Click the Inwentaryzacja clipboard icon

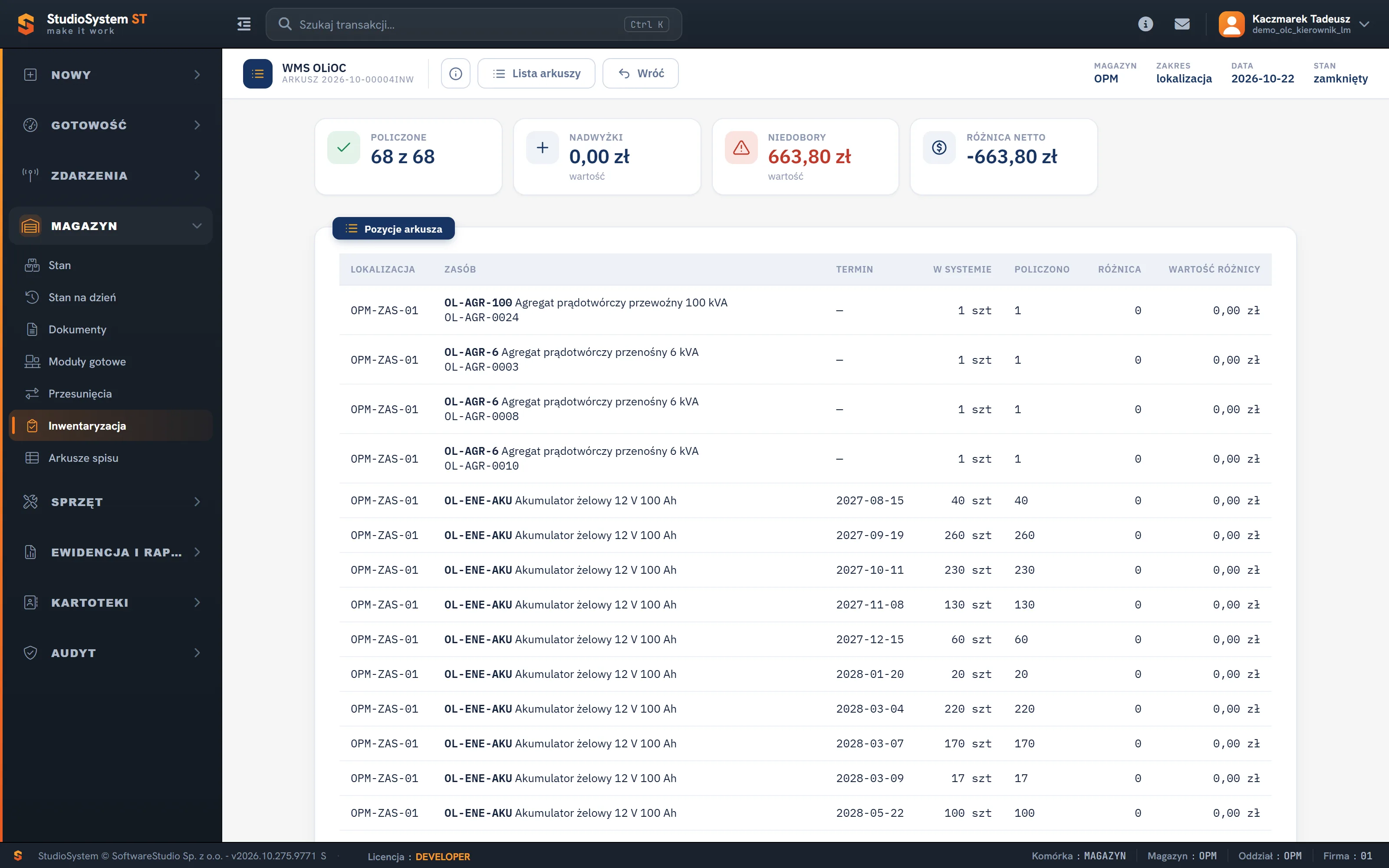click(32, 426)
